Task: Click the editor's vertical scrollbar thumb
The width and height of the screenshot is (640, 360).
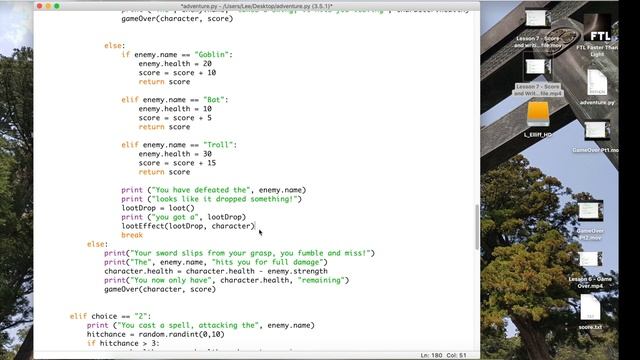Action: (477, 227)
